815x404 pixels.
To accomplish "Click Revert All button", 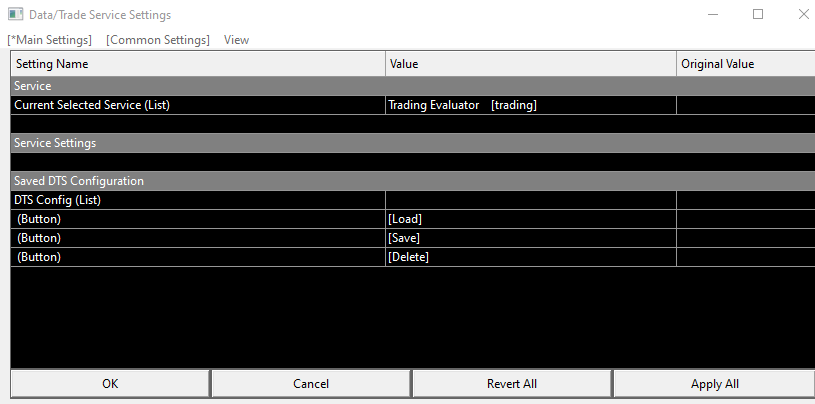I will click(512, 383).
